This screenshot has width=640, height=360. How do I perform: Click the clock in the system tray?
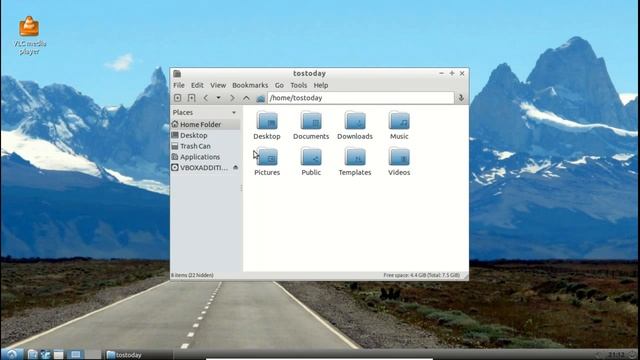[x=616, y=355]
